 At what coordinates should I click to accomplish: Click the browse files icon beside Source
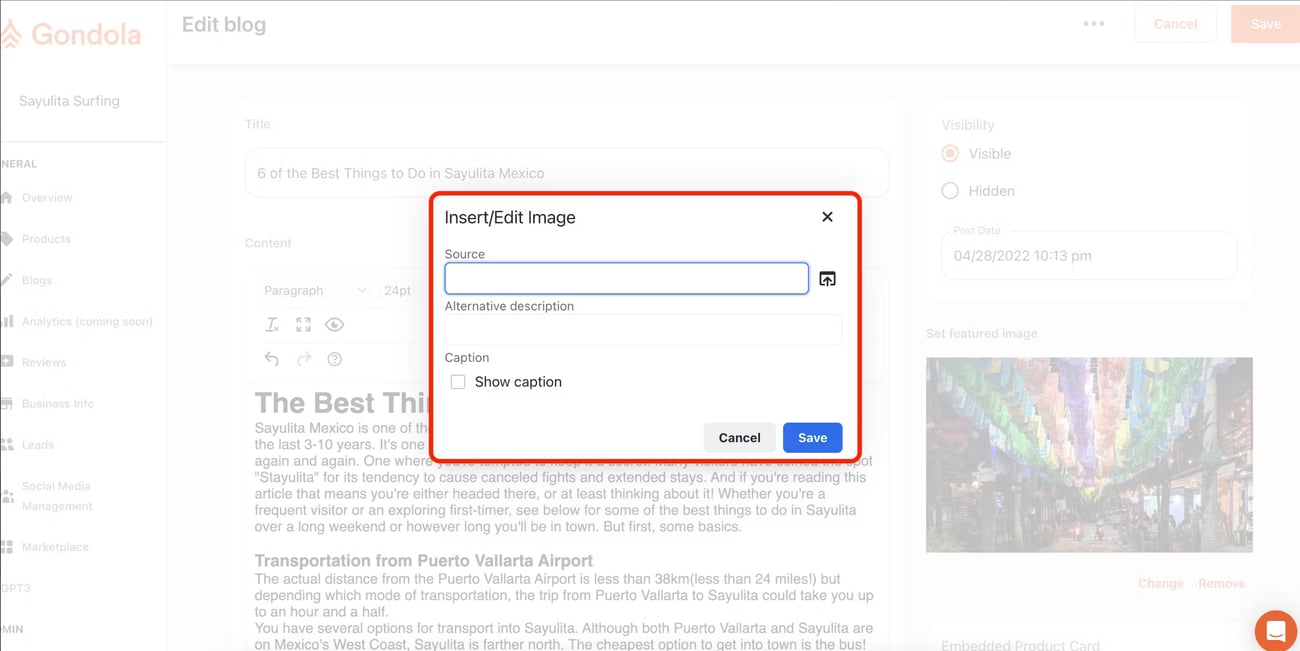tap(827, 279)
